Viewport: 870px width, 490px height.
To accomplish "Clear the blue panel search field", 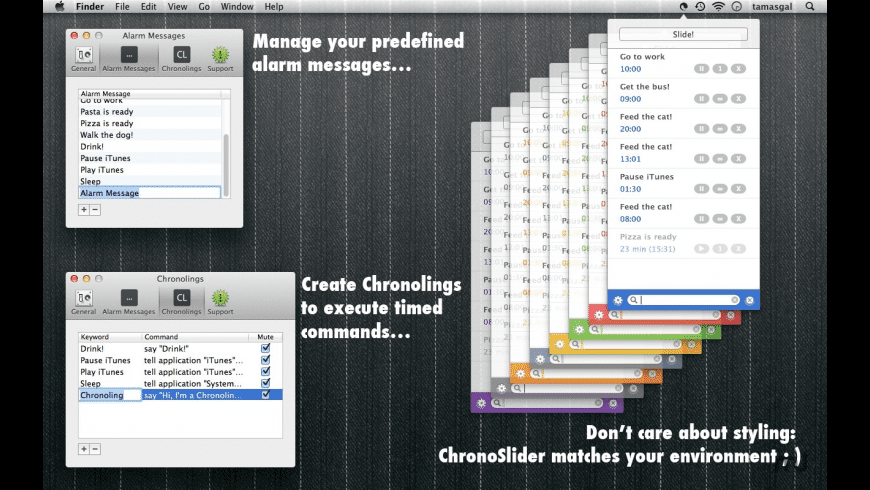I will coord(735,300).
